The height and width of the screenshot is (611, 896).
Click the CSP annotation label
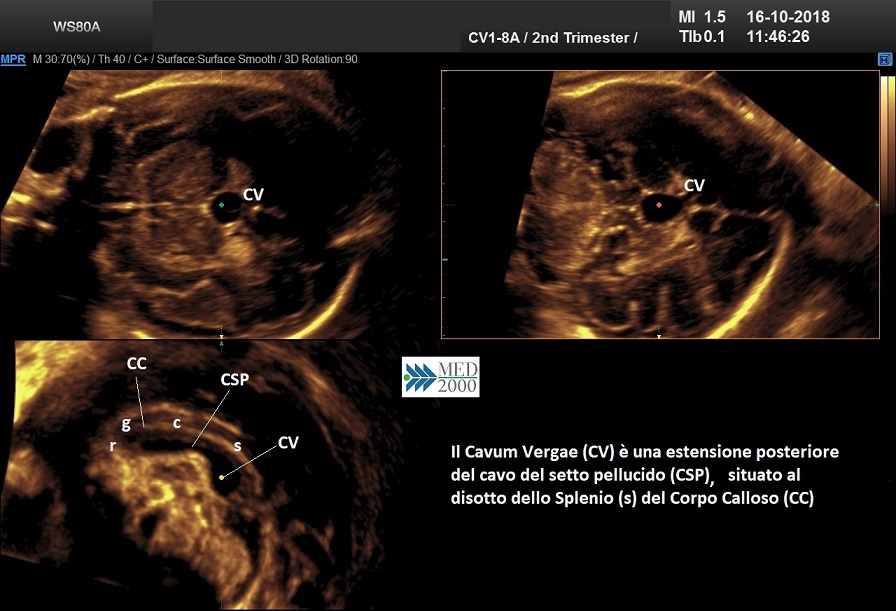pyautogui.click(x=235, y=381)
